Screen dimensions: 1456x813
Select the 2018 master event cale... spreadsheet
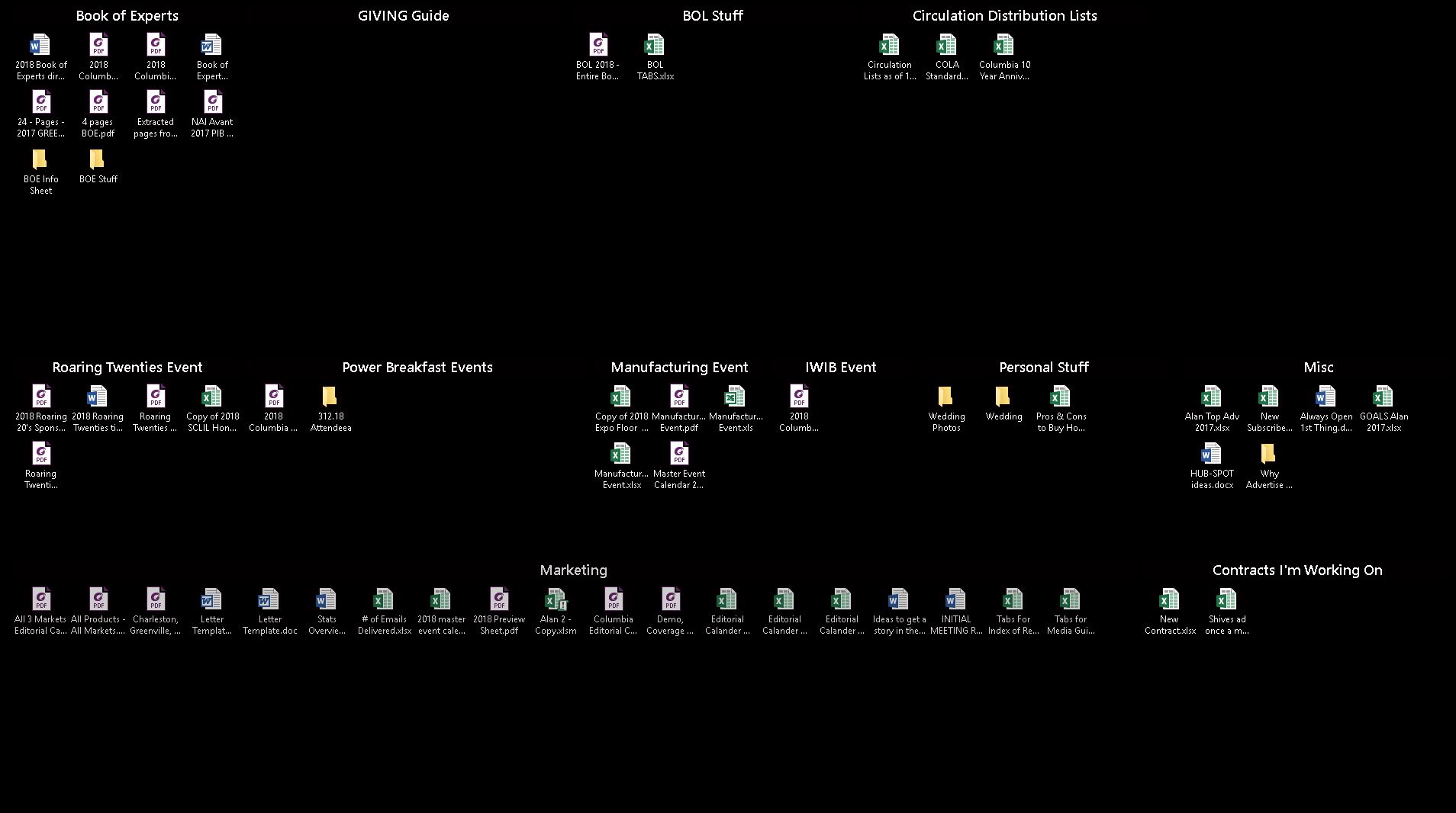pos(441,611)
